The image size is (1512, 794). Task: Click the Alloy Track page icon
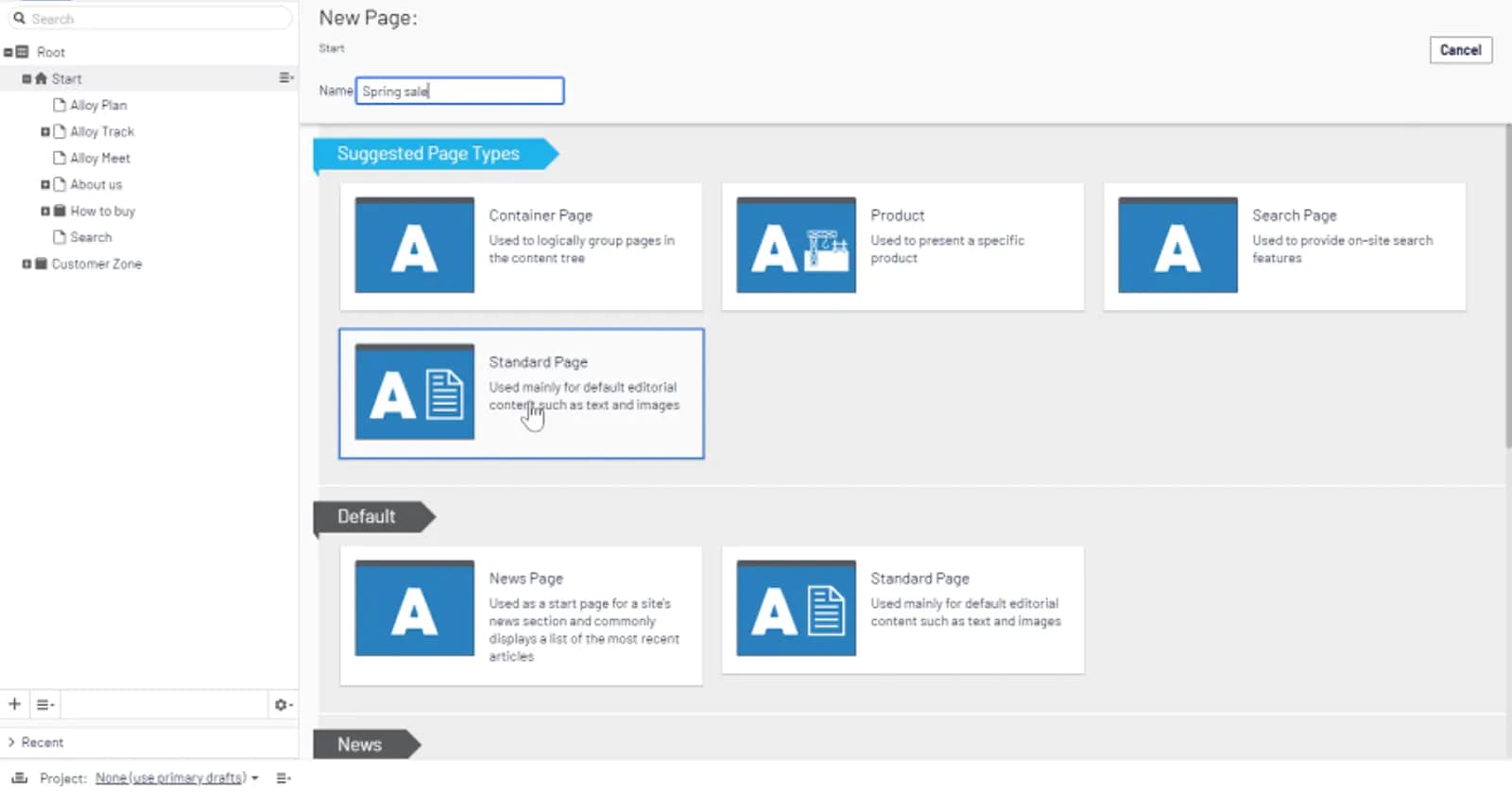(x=60, y=131)
